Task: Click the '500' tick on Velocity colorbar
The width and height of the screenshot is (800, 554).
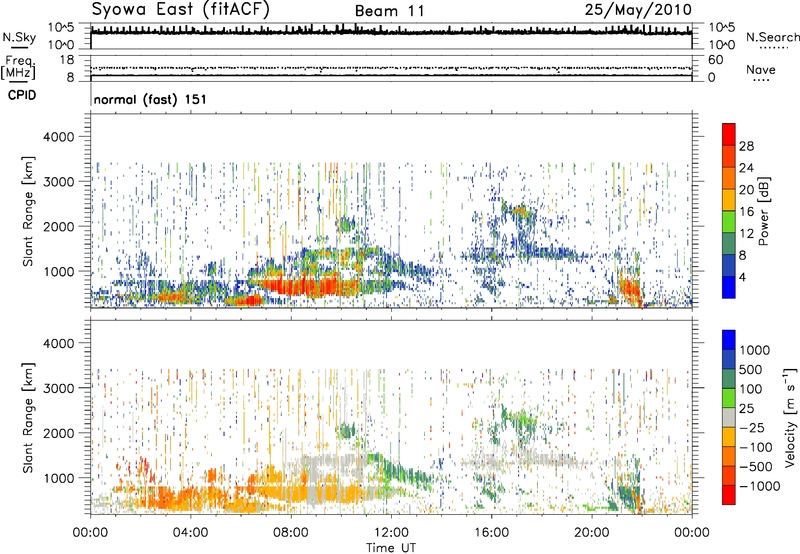Action: click(x=751, y=369)
